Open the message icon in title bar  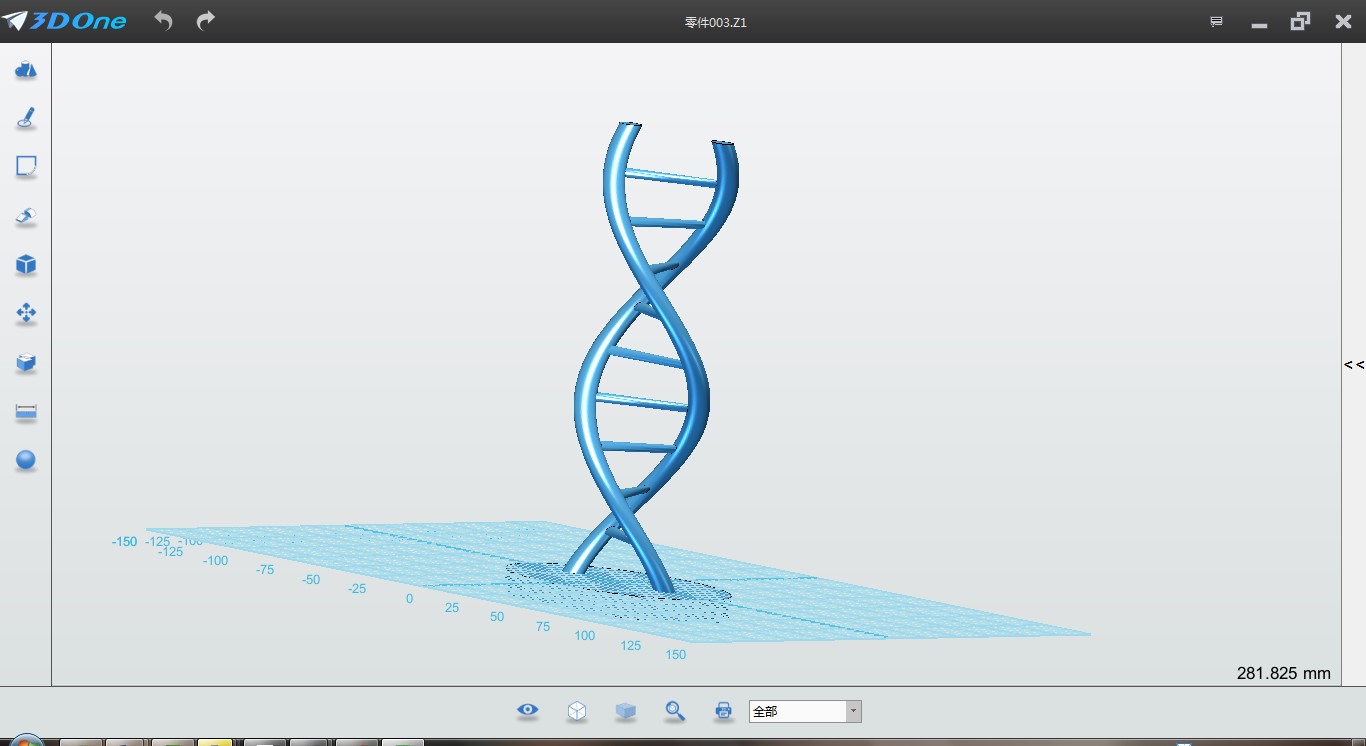pyautogui.click(x=1216, y=22)
